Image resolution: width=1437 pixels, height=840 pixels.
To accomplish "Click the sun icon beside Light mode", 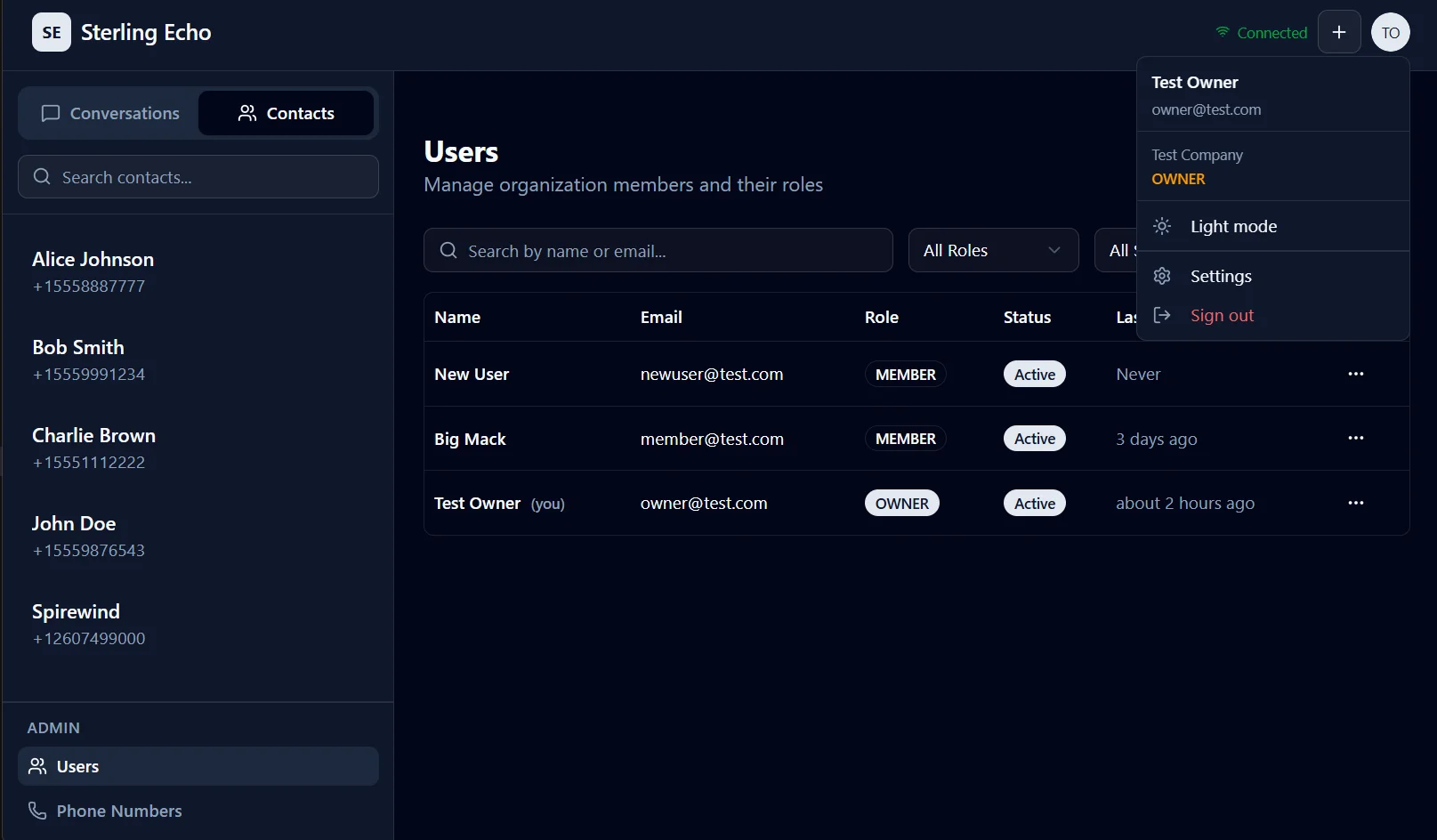I will pyautogui.click(x=1162, y=226).
